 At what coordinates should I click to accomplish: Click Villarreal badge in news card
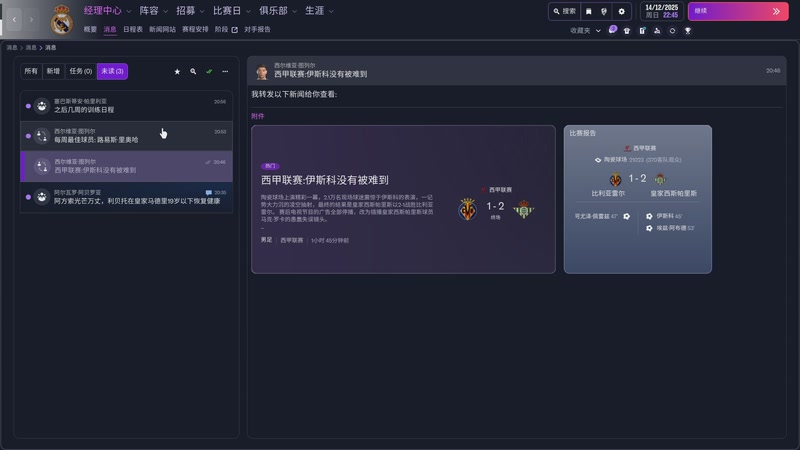467,209
